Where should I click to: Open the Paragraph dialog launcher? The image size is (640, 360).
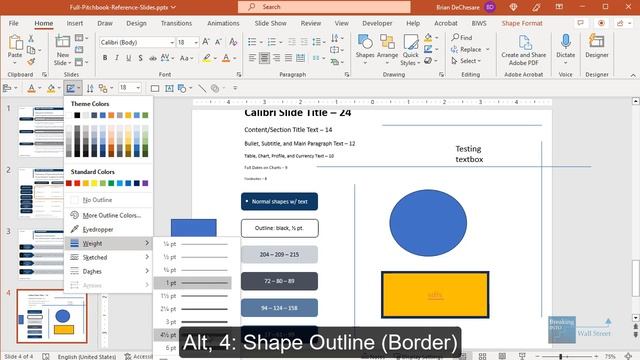point(347,75)
